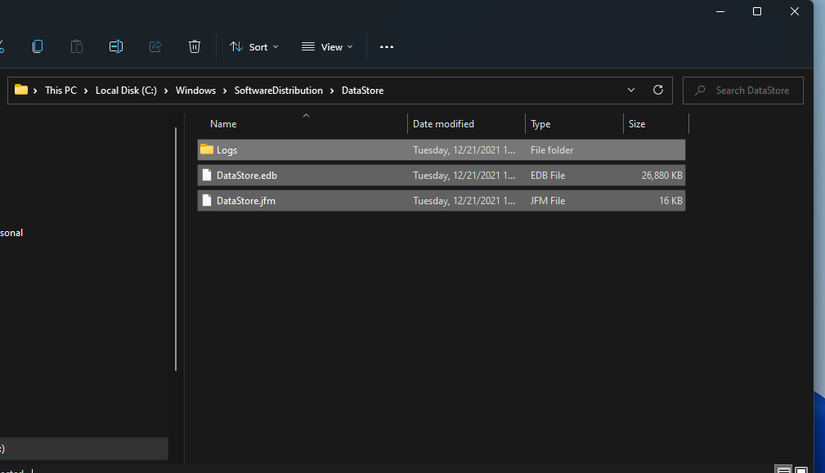825x473 pixels.
Task: Navigate to Local Disk (C:) breadcrumb
Action: click(x=126, y=90)
